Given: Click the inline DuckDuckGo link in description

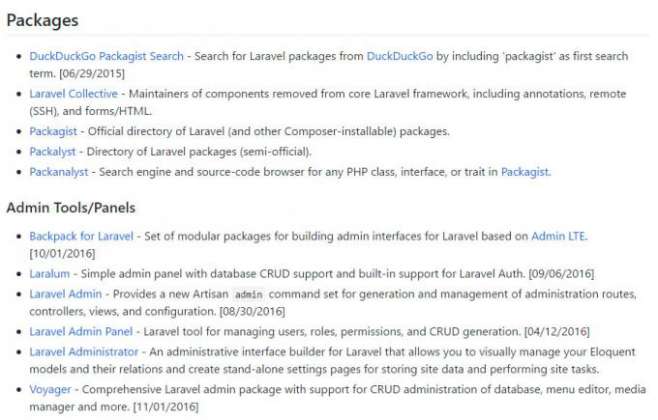Looking at the screenshot, I should tap(400, 56).
